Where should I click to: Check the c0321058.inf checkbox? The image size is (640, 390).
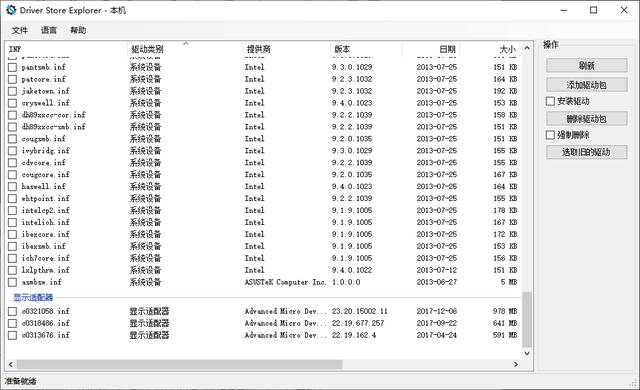[x=13, y=312]
